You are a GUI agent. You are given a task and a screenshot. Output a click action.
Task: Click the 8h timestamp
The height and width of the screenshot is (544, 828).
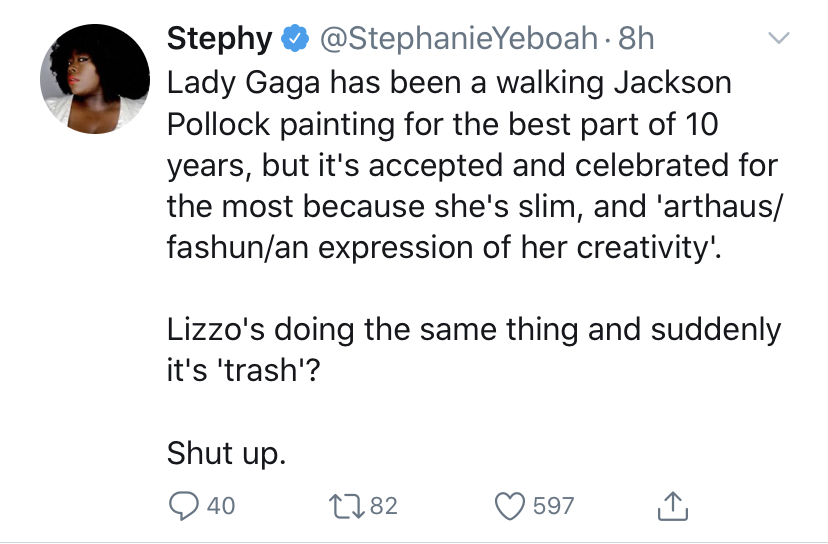click(636, 39)
